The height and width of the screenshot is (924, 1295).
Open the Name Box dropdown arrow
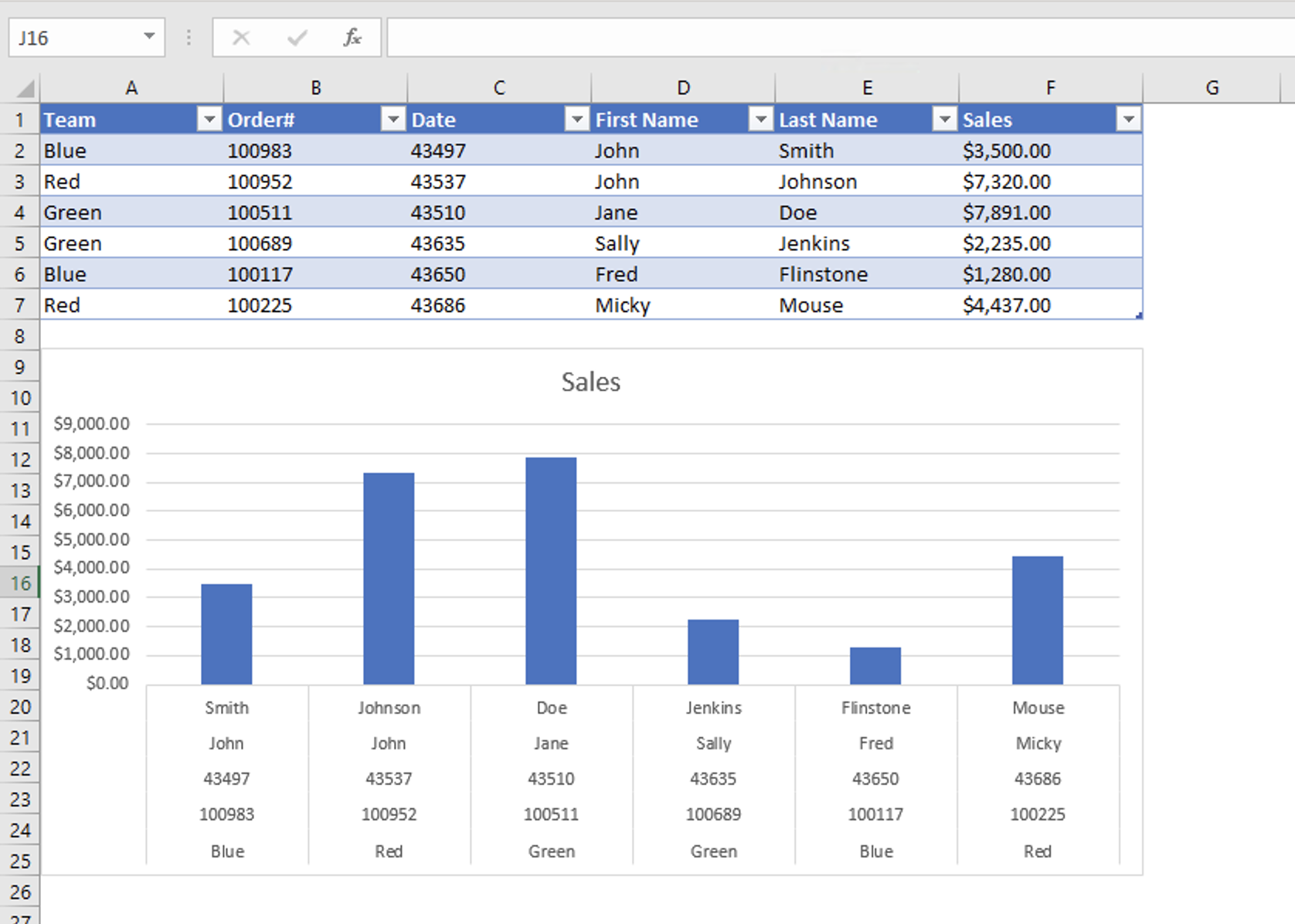pyautogui.click(x=148, y=36)
